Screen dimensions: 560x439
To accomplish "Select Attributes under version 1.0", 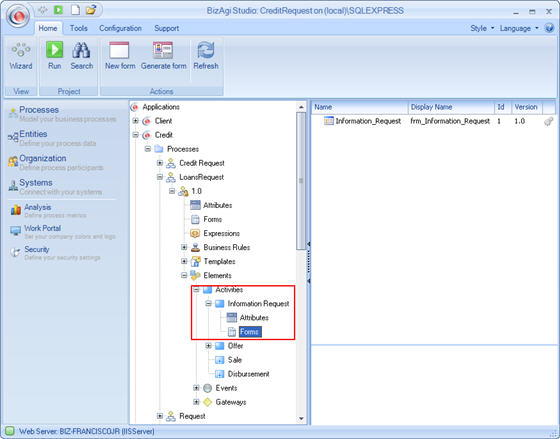I will [x=218, y=205].
